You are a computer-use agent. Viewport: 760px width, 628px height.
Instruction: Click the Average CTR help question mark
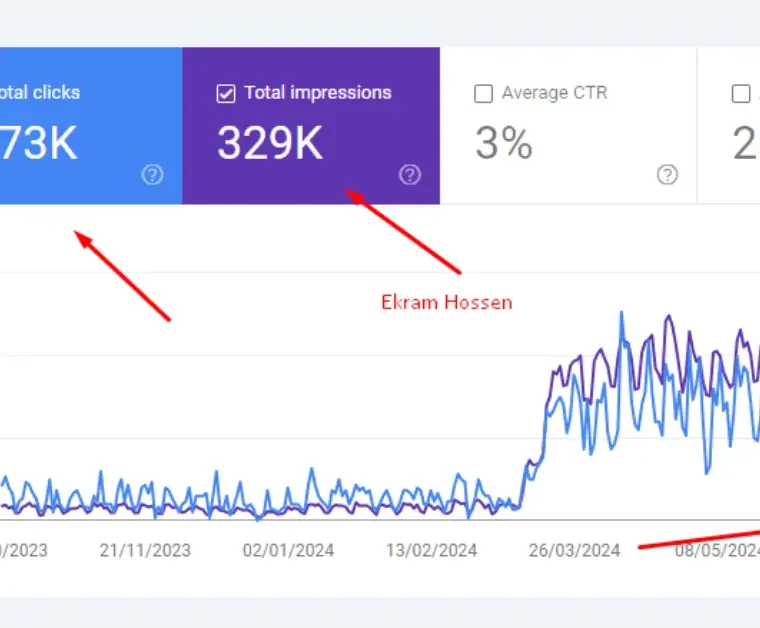667,175
